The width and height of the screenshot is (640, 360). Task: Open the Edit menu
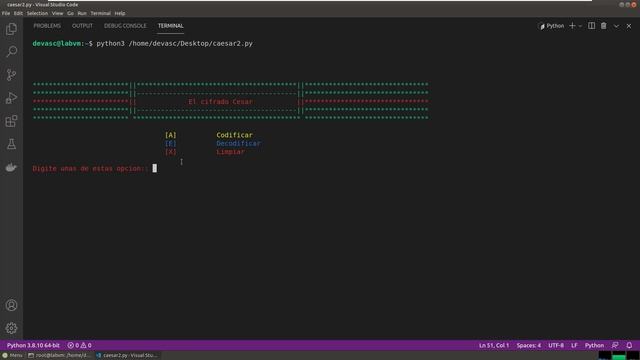pyautogui.click(x=18, y=13)
